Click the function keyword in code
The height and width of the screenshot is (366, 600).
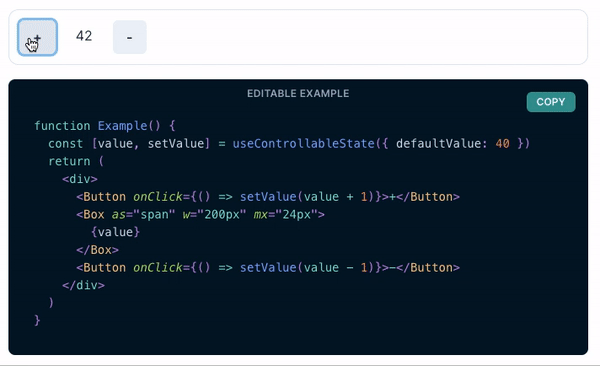tap(62, 126)
